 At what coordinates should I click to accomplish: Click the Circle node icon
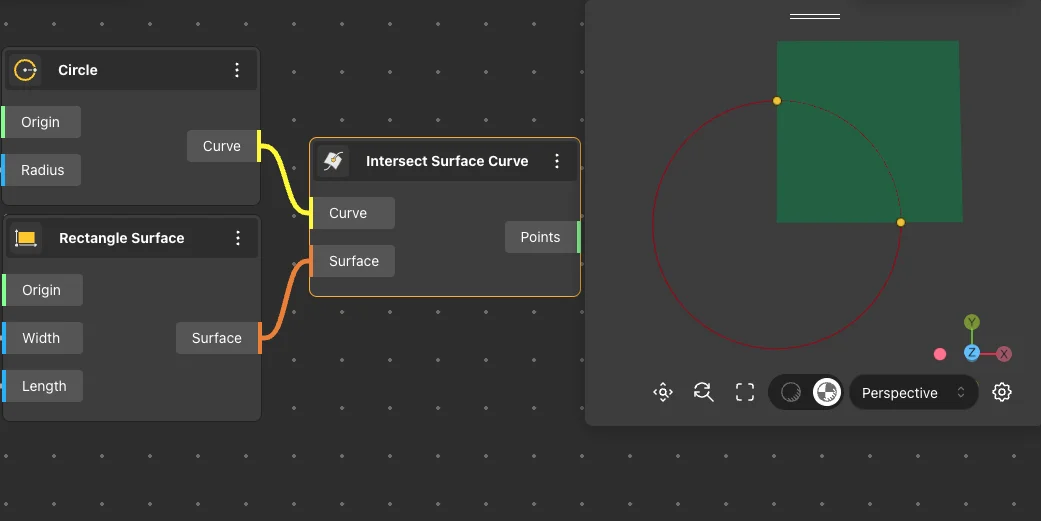(26, 70)
